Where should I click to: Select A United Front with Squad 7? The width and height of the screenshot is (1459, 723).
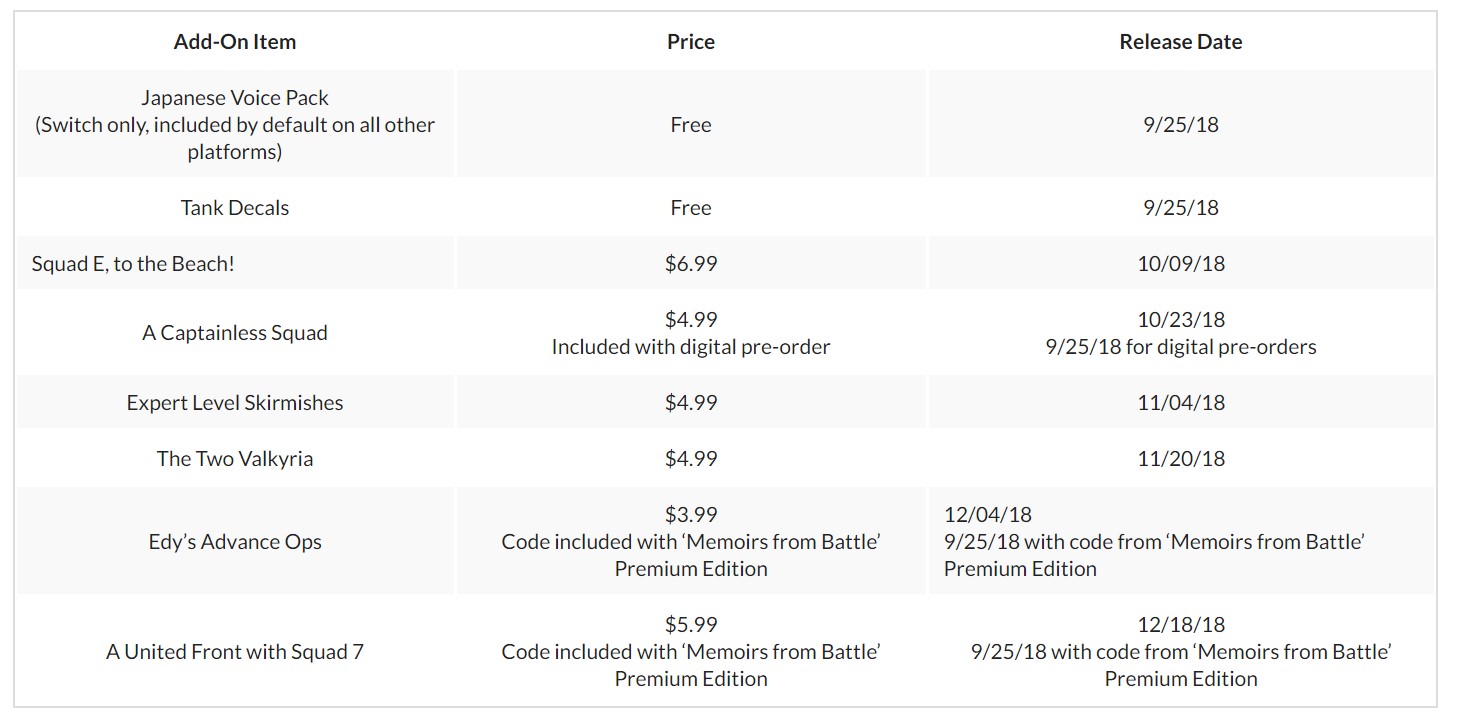235,652
